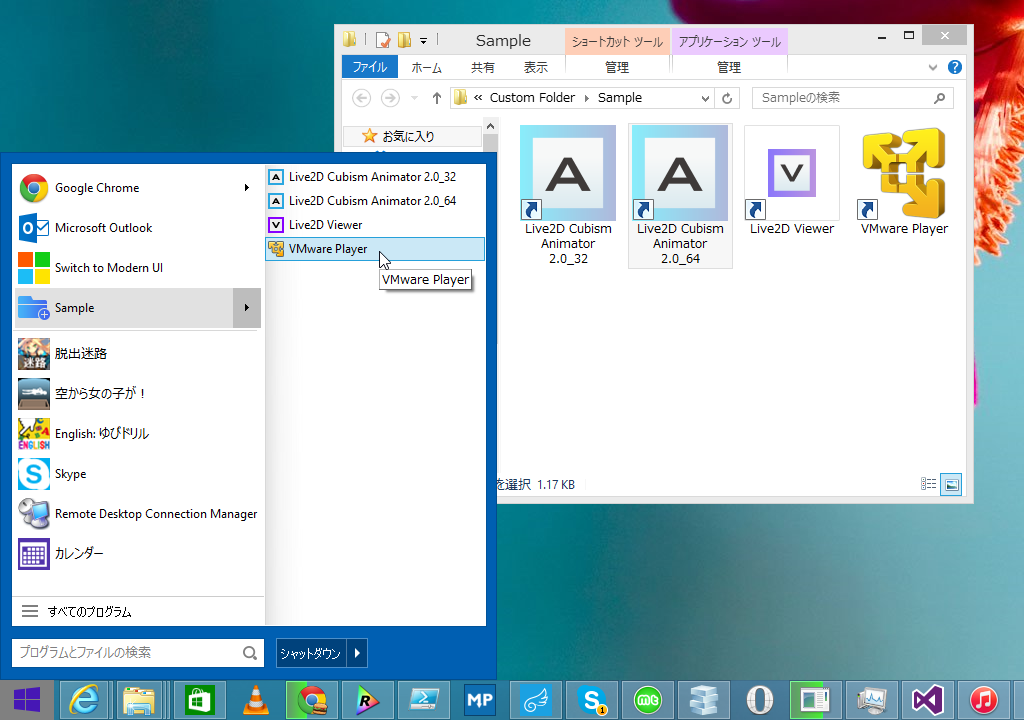Open Windows Store from taskbar
Image resolution: width=1024 pixels, height=720 pixels.
coord(199,700)
